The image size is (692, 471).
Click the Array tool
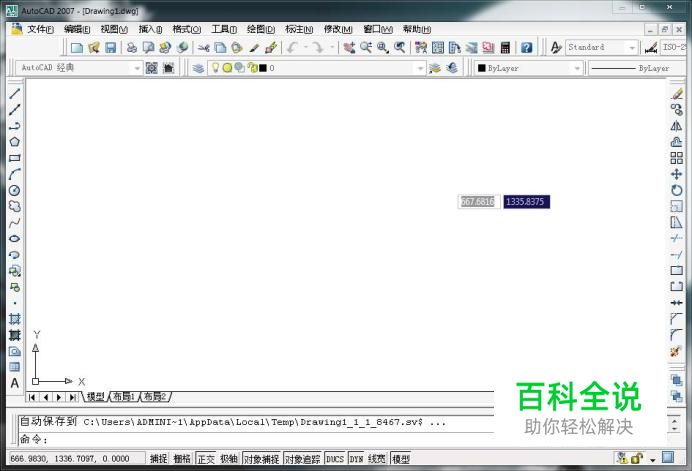coord(677,158)
